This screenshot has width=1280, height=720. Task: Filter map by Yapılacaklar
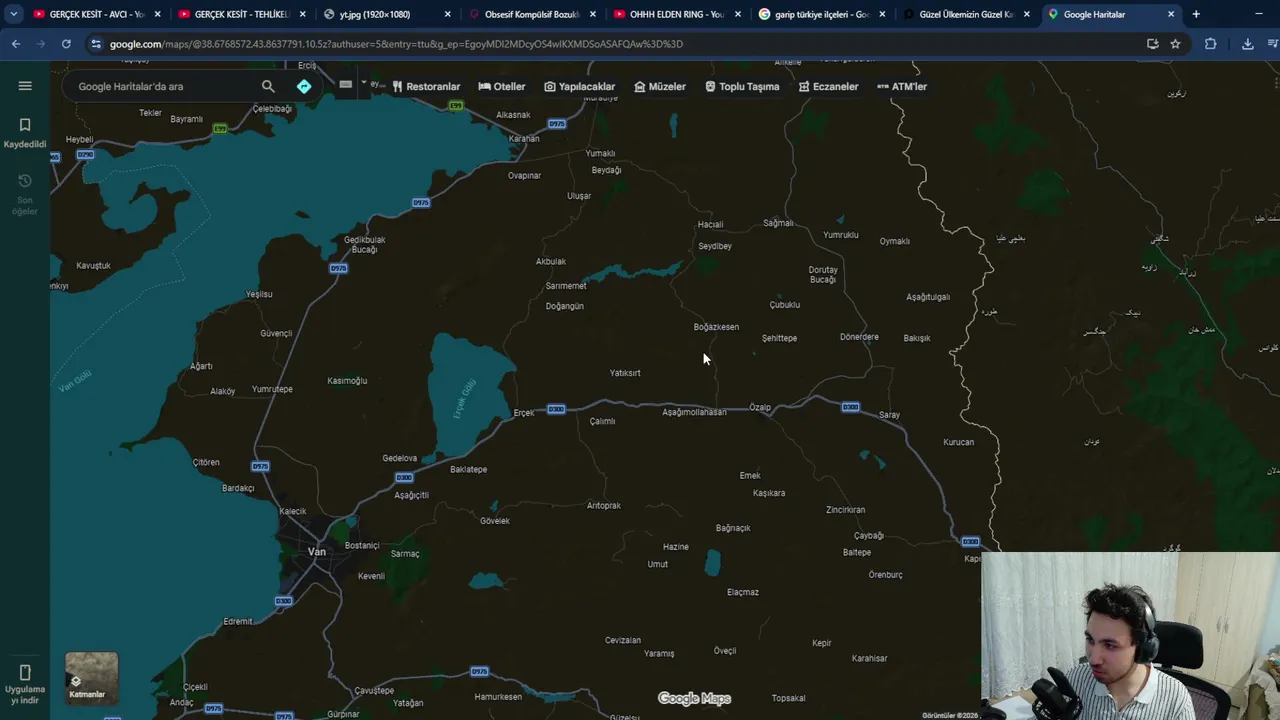click(579, 87)
